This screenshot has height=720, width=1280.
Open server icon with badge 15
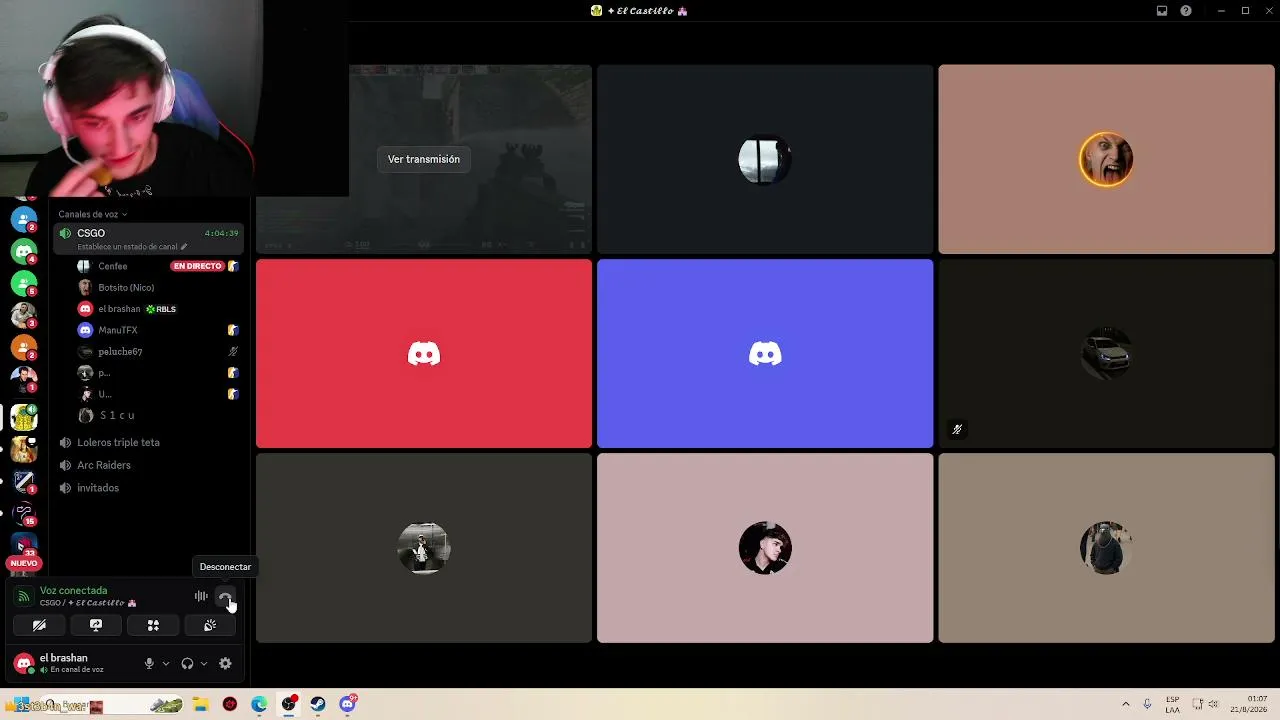coord(24,513)
